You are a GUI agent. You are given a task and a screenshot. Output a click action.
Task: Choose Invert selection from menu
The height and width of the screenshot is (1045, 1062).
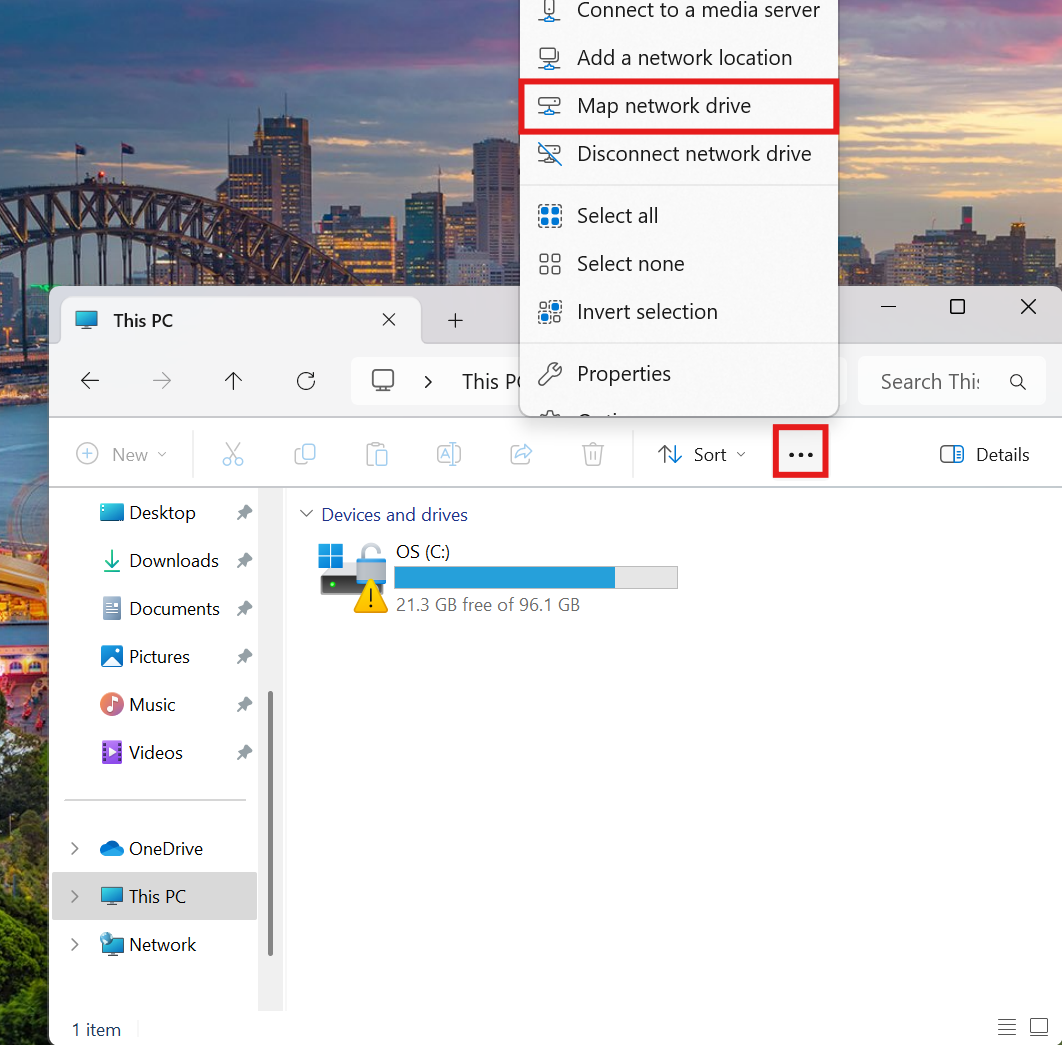click(679, 312)
